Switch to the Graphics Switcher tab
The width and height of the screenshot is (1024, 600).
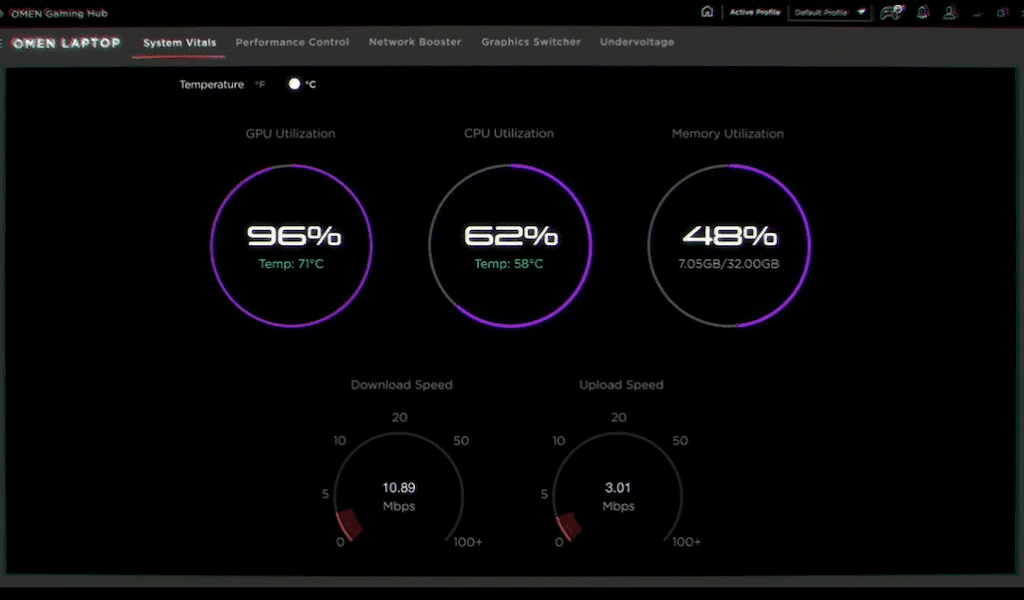[x=531, y=42]
